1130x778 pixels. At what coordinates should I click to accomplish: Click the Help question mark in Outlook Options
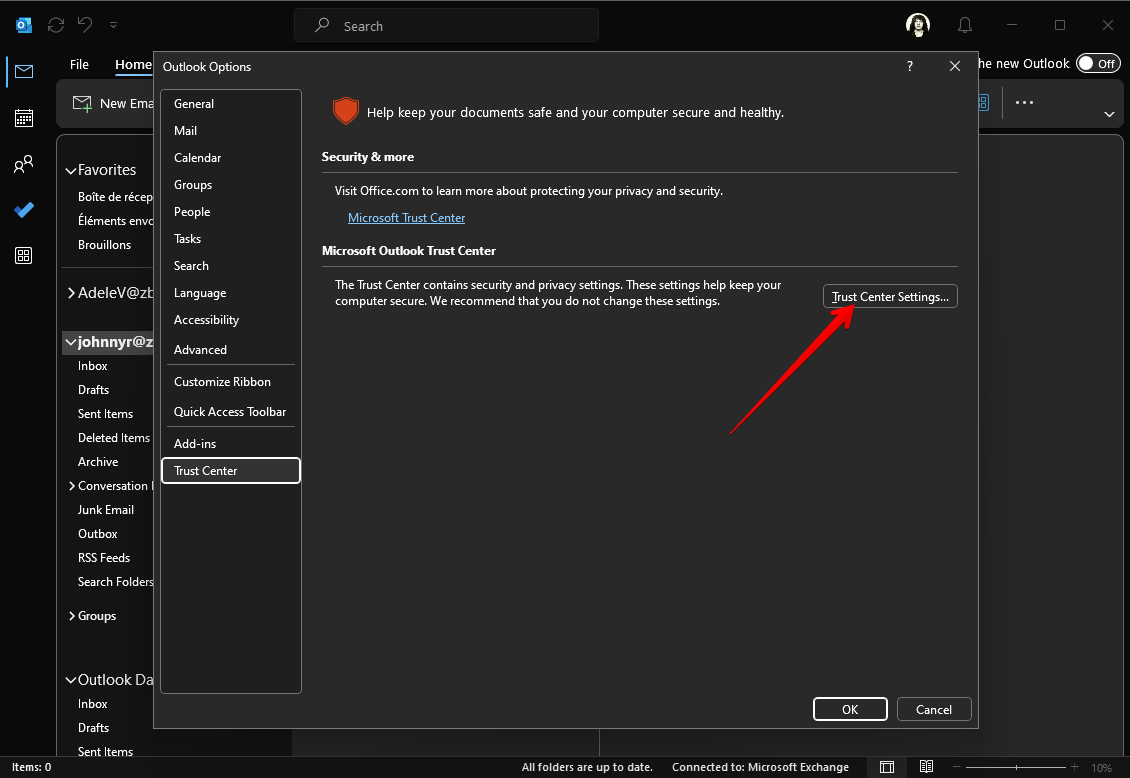909,67
